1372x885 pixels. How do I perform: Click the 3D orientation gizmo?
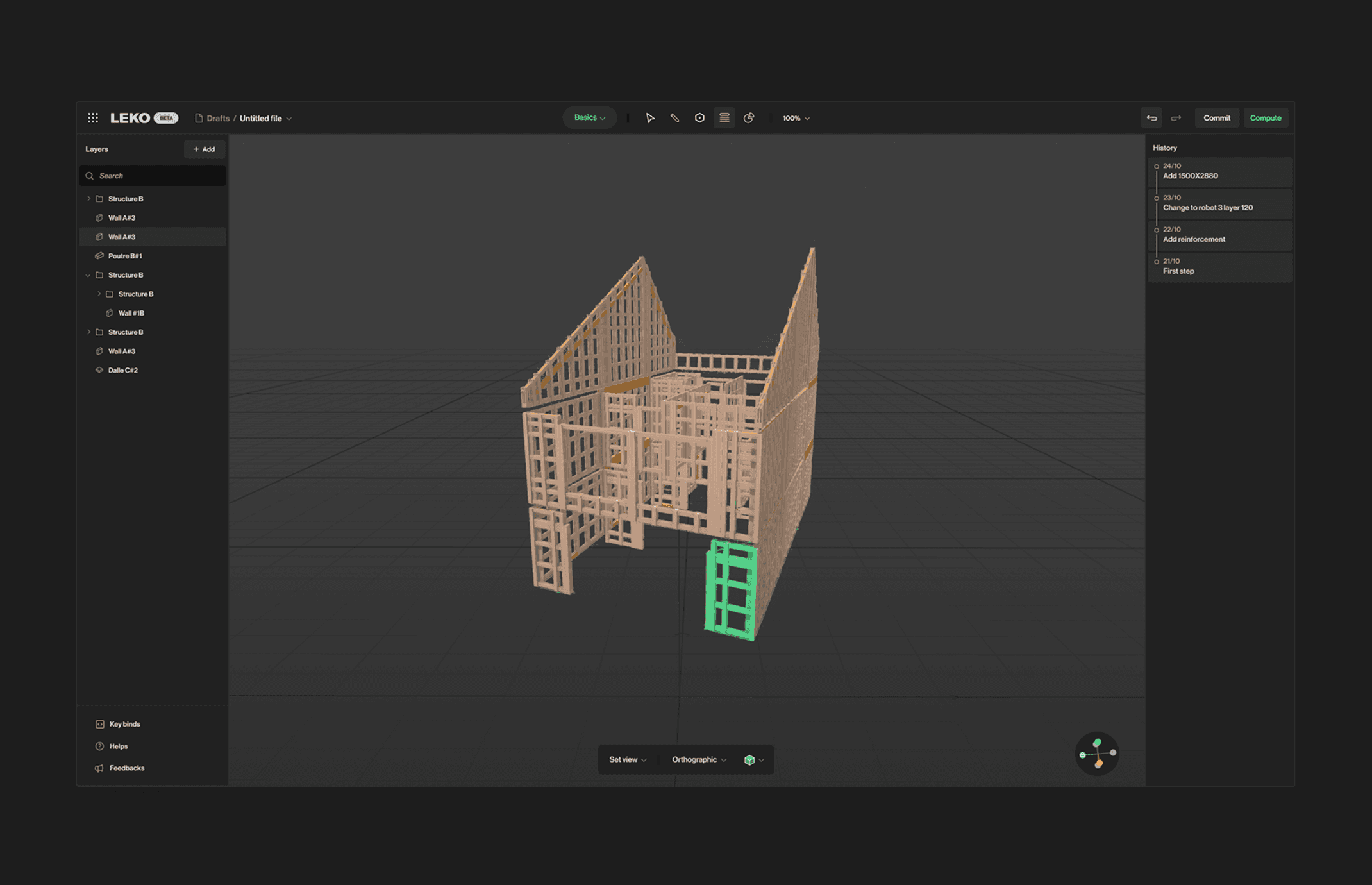tap(1097, 754)
